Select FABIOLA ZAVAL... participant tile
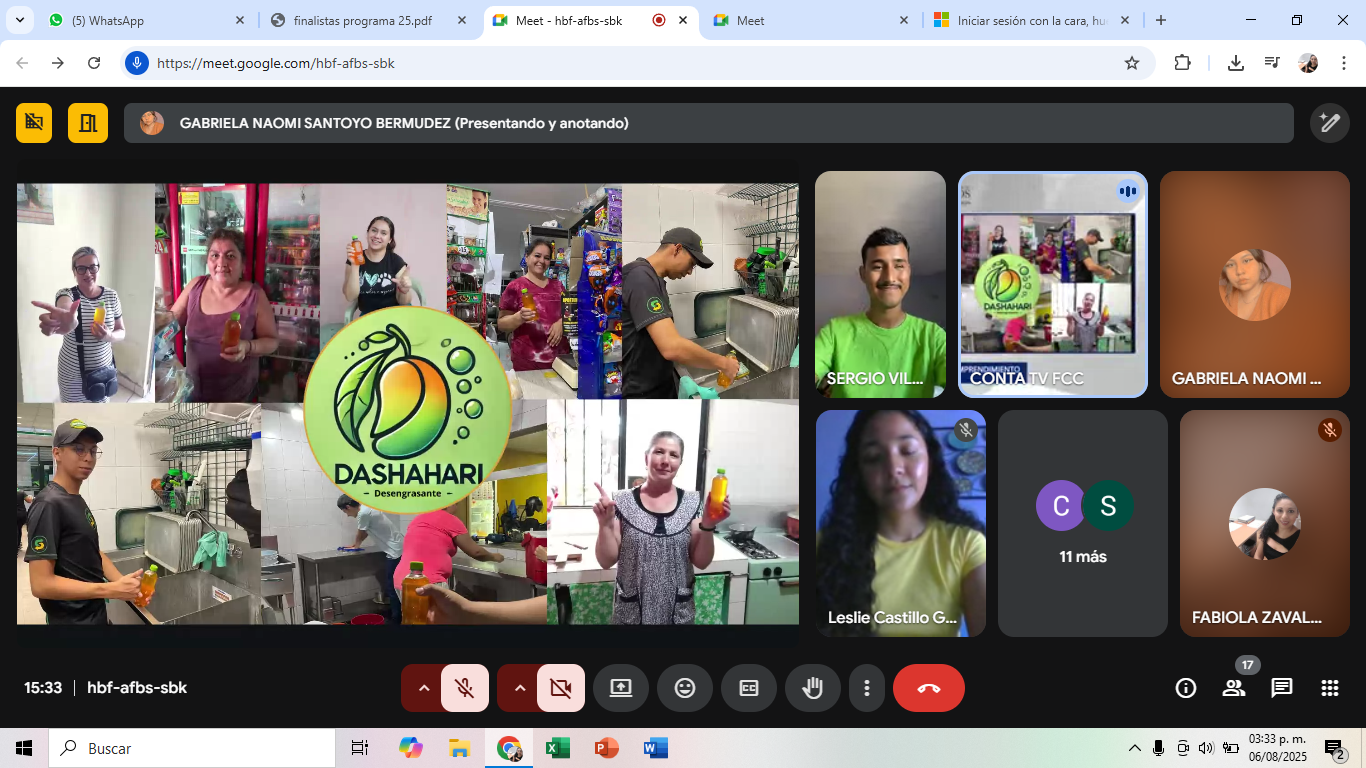The image size is (1366, 768). click(1265, 523)
